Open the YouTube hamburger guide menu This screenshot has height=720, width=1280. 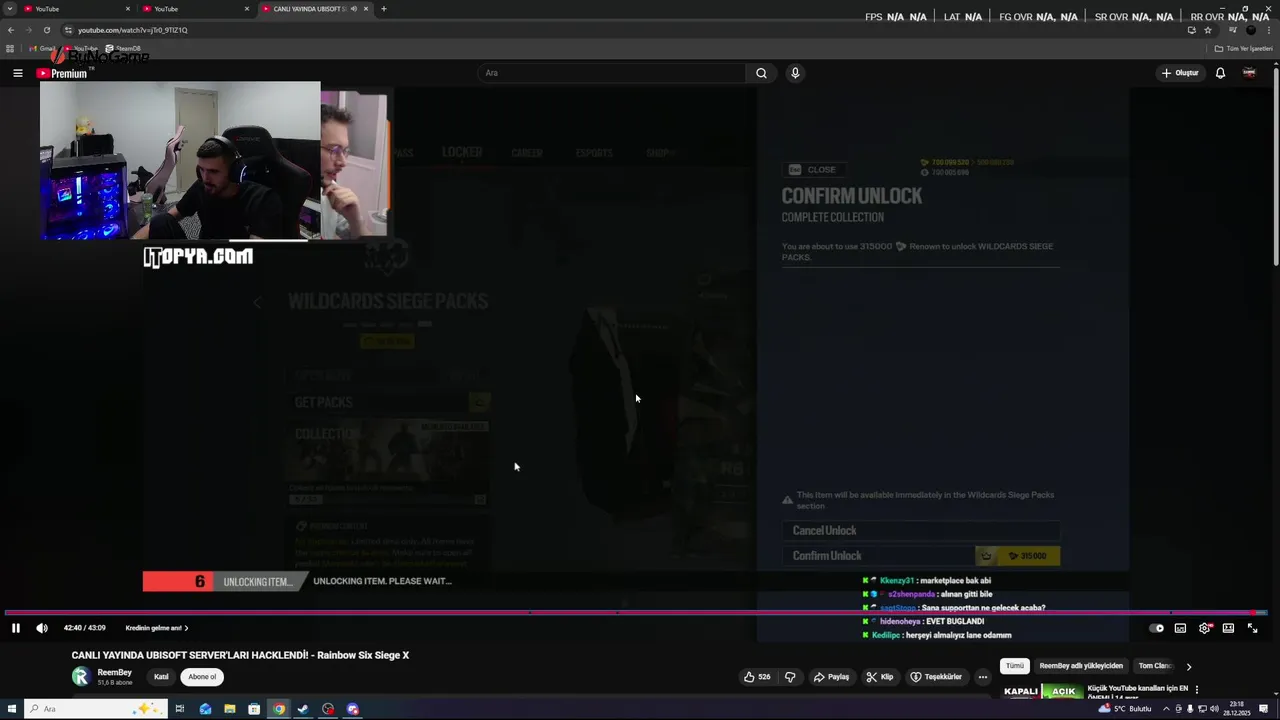click(17, 73)
